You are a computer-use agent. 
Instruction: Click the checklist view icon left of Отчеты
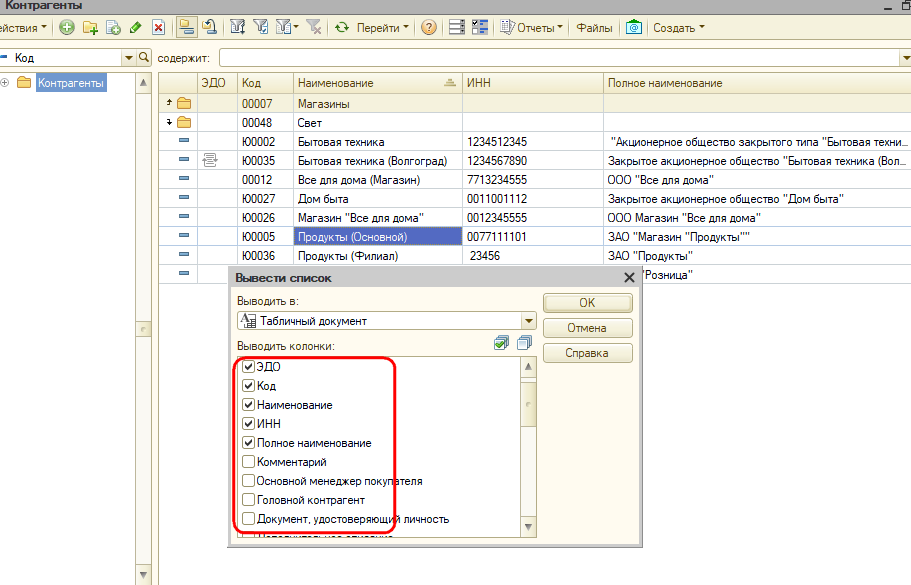click(480, 27)
